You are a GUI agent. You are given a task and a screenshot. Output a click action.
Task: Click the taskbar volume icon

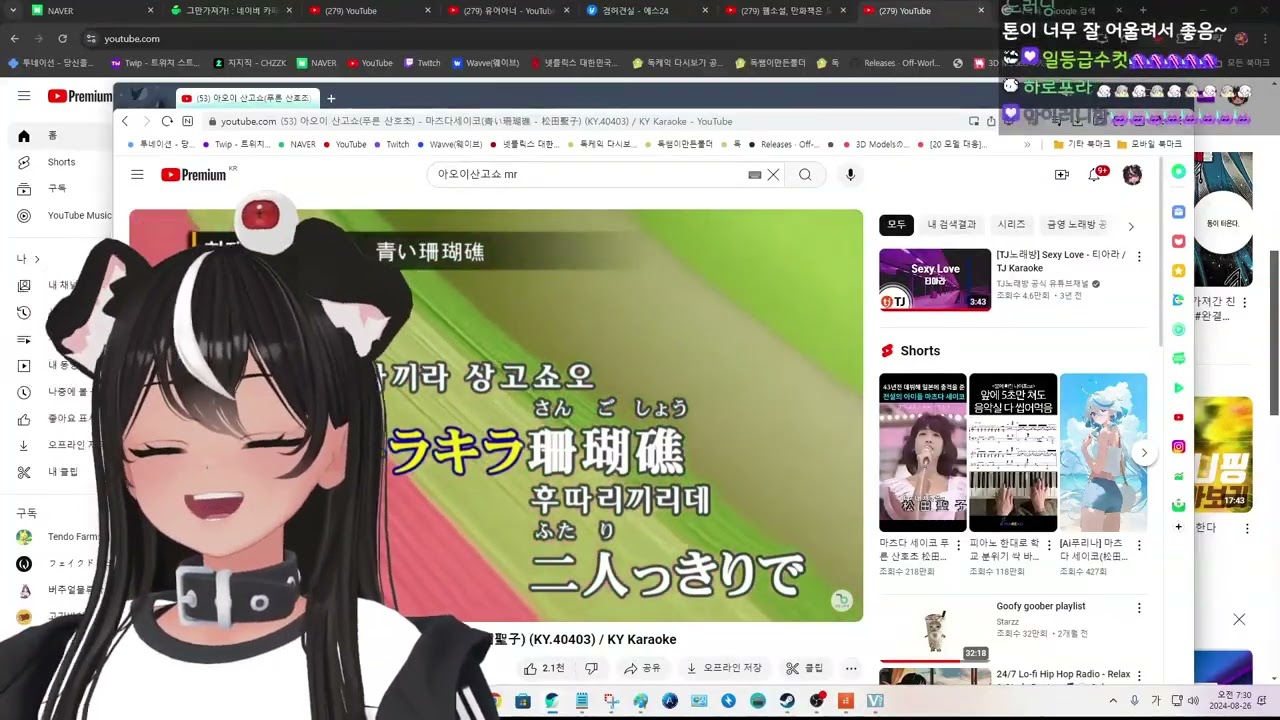[x=1192, y=701]
